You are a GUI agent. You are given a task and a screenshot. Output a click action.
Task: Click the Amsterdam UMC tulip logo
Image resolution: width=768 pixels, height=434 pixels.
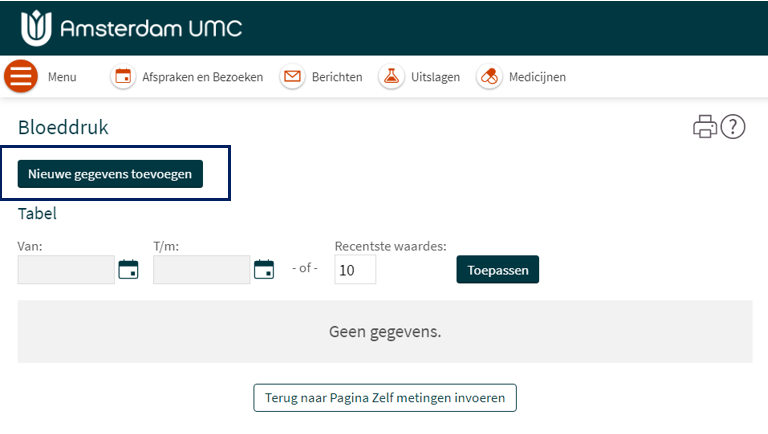coord(36,28)
